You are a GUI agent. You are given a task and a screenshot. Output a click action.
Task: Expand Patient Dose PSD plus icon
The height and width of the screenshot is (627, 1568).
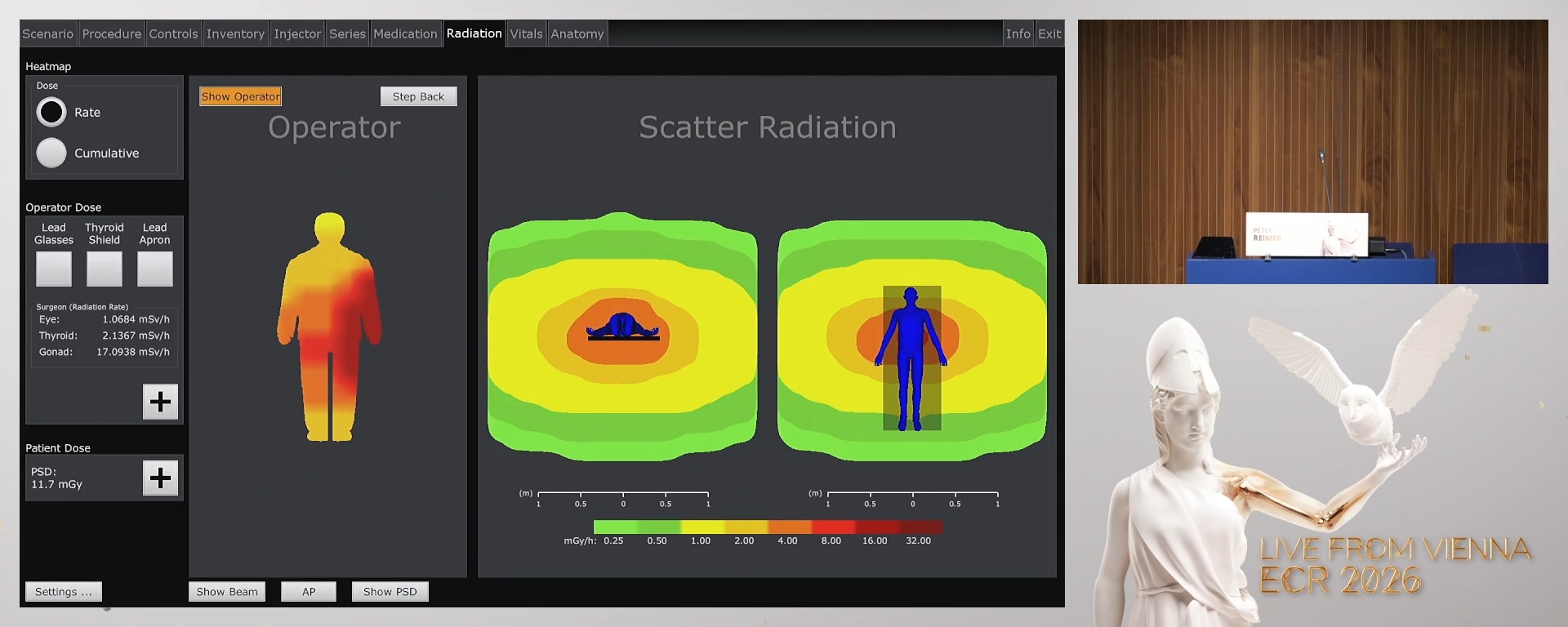(x=161, y=478)
